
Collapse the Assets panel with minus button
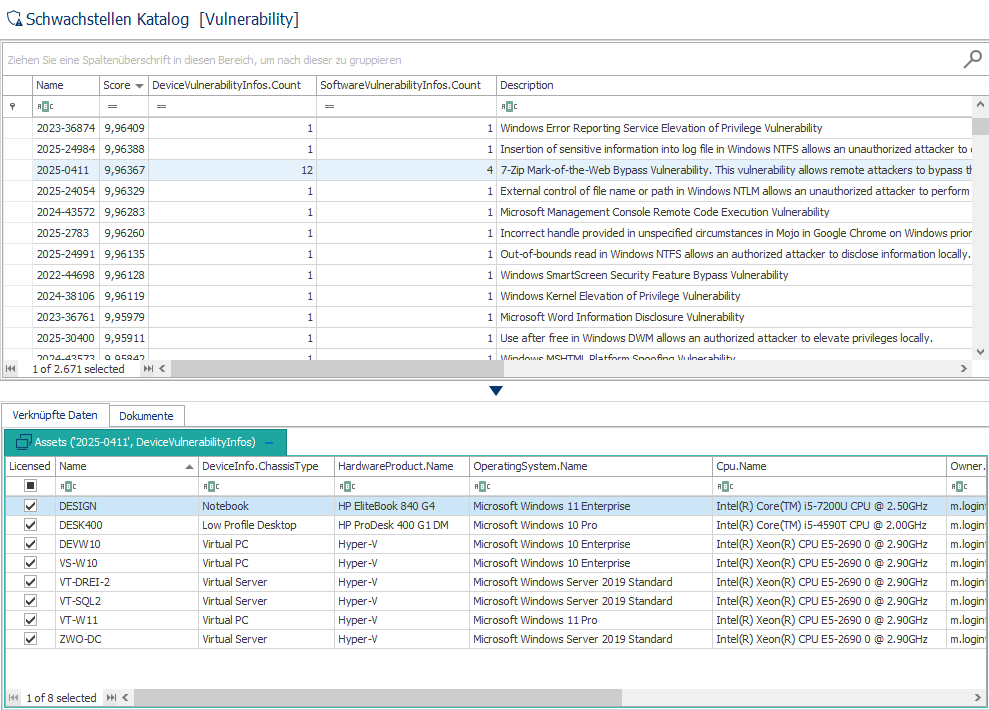click(x=269, y=442)
